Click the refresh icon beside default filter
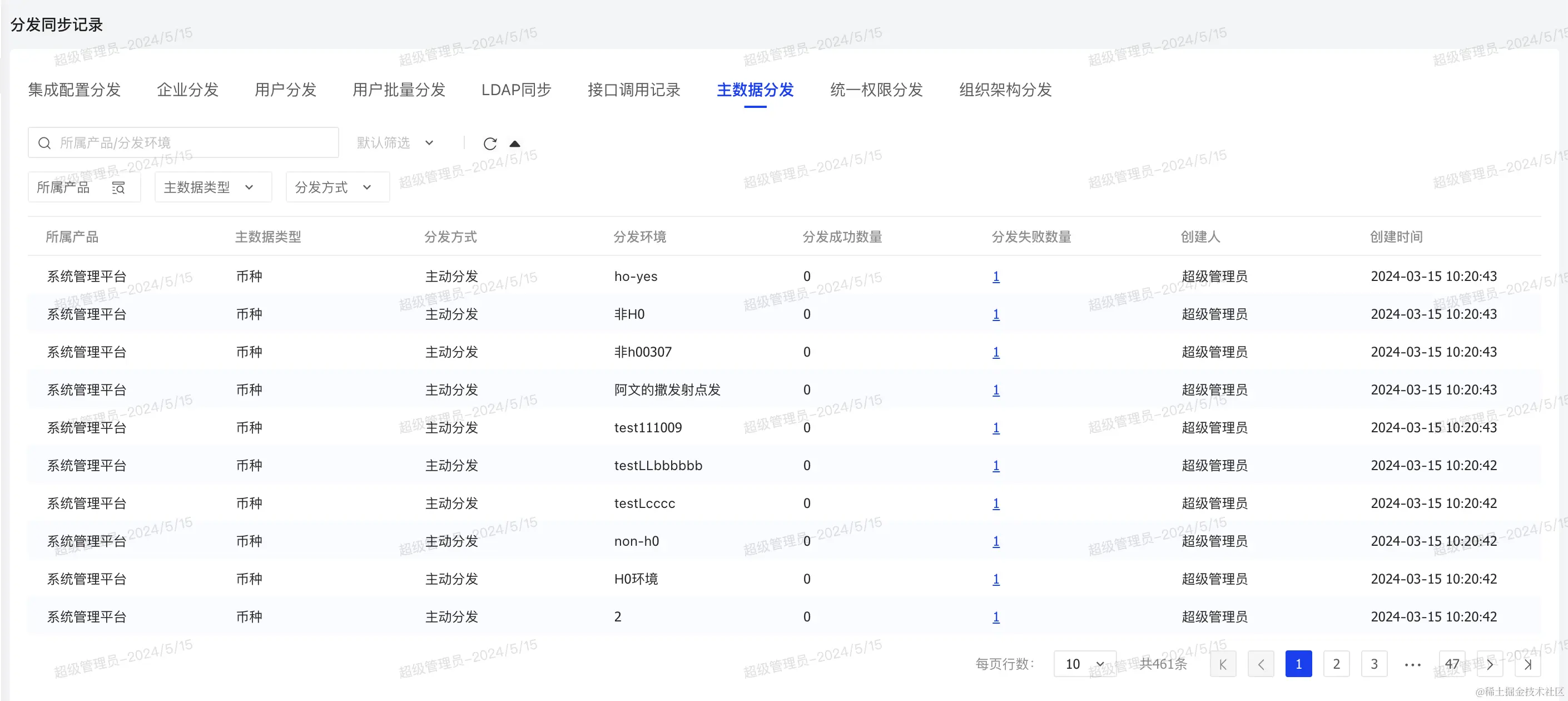Screen dimensions: 1568x701 [490, 144]
